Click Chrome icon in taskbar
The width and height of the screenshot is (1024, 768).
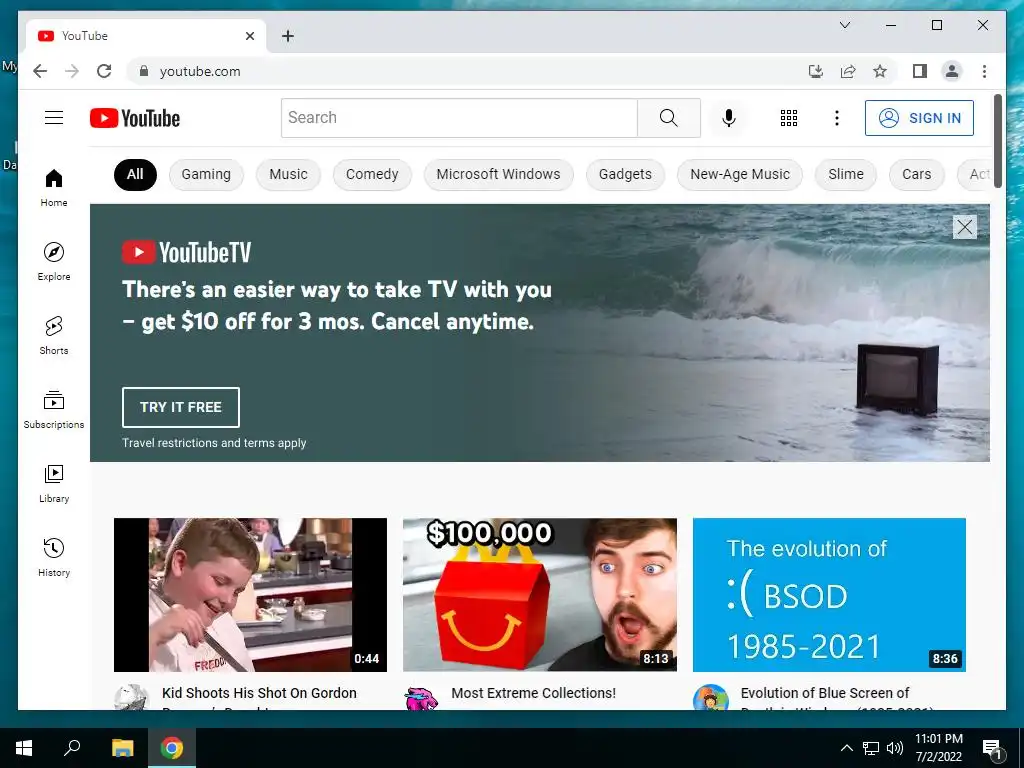click(x=172, y=748)
